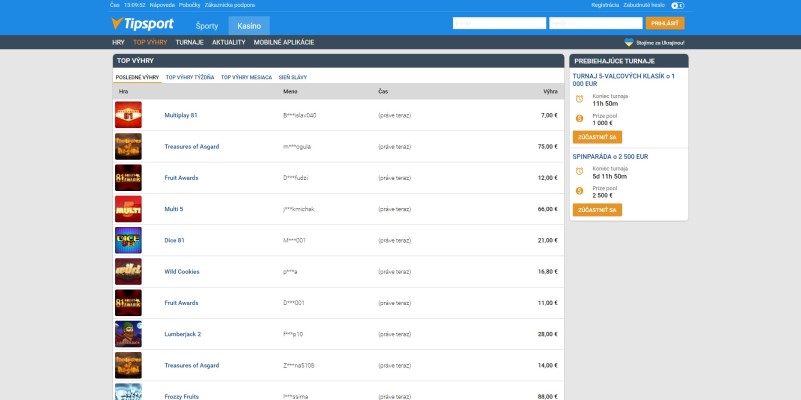Select the Kasino section tab
This screenshot has width=801, height=400.
249,26
